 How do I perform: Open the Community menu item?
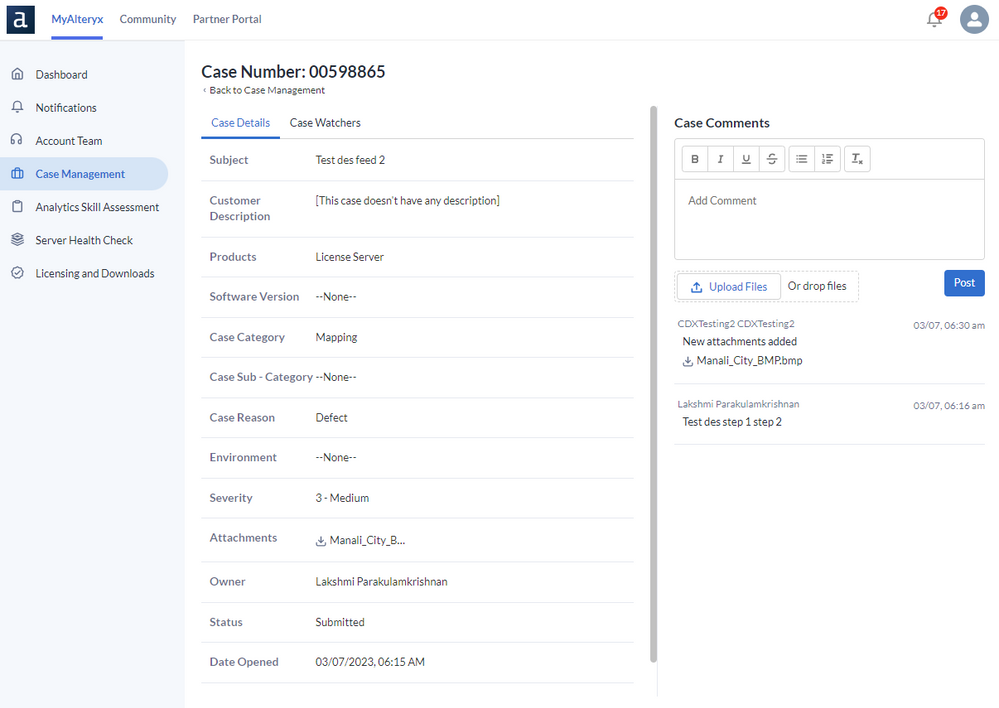pos(147,19)
